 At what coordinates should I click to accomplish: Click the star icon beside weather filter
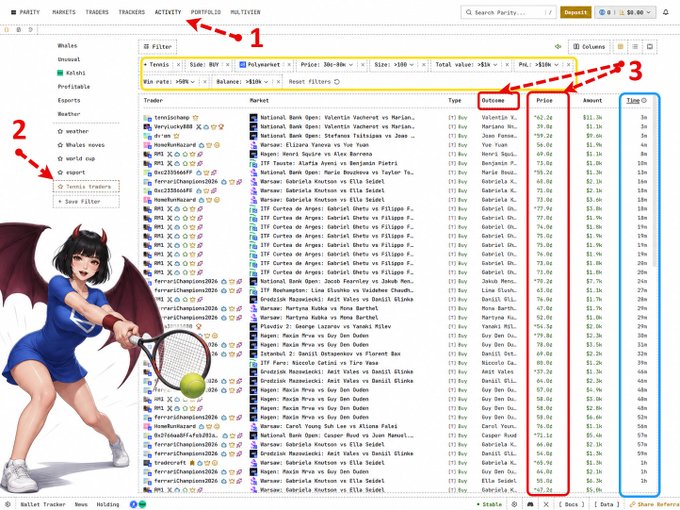[60, 131]
